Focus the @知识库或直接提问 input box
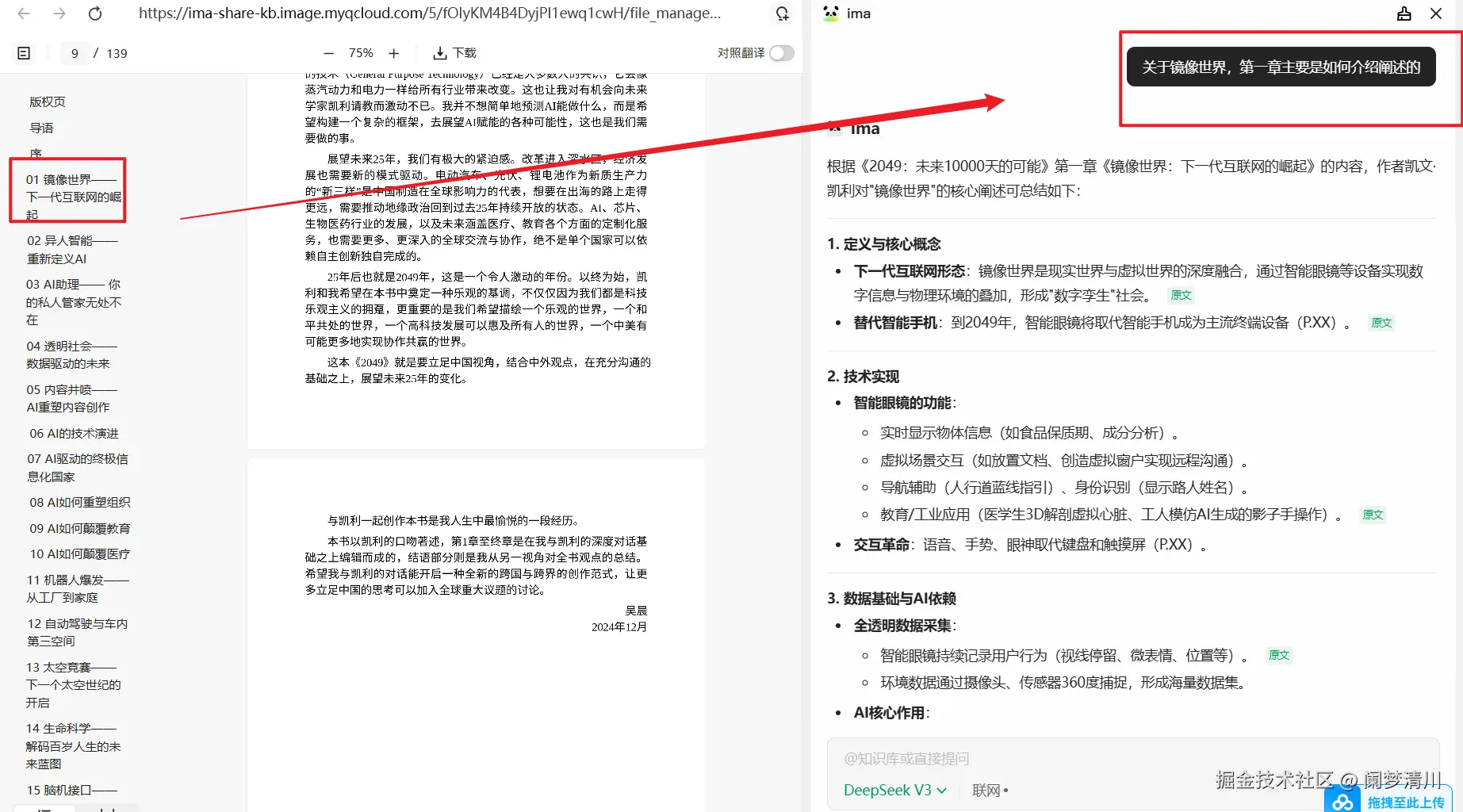Screen dimensions: 1463x812 click(x=1132, y=759)
